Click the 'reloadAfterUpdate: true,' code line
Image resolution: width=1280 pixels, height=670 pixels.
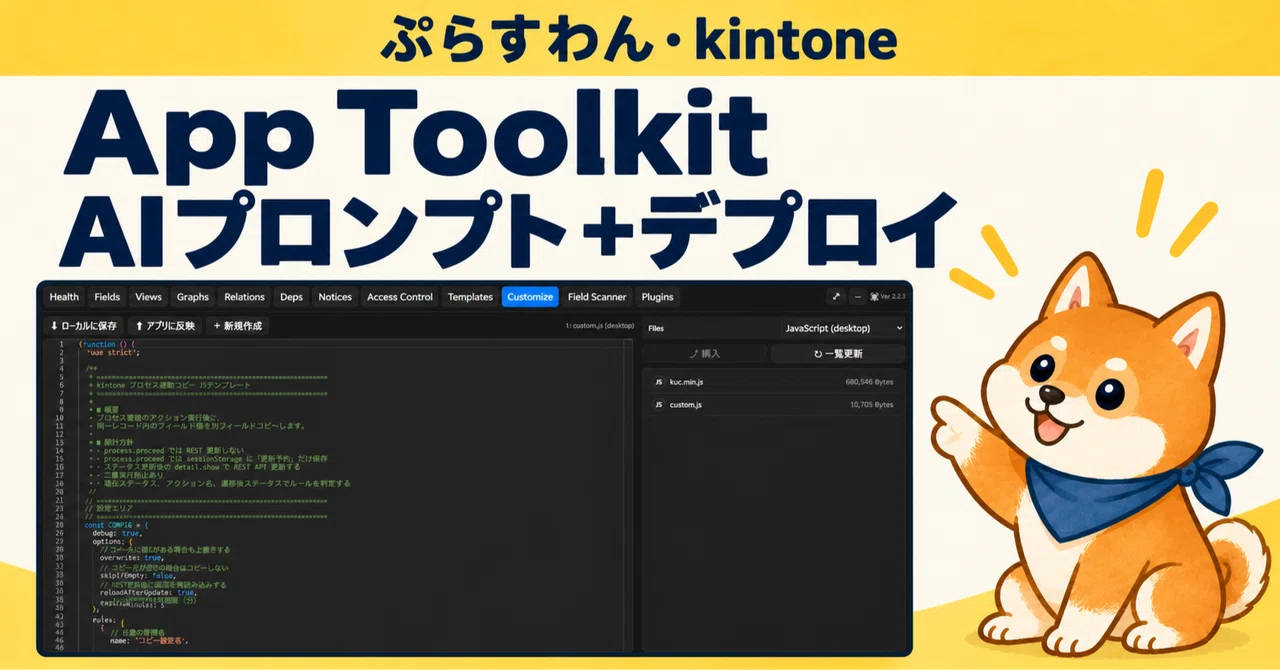pos(148,592)
